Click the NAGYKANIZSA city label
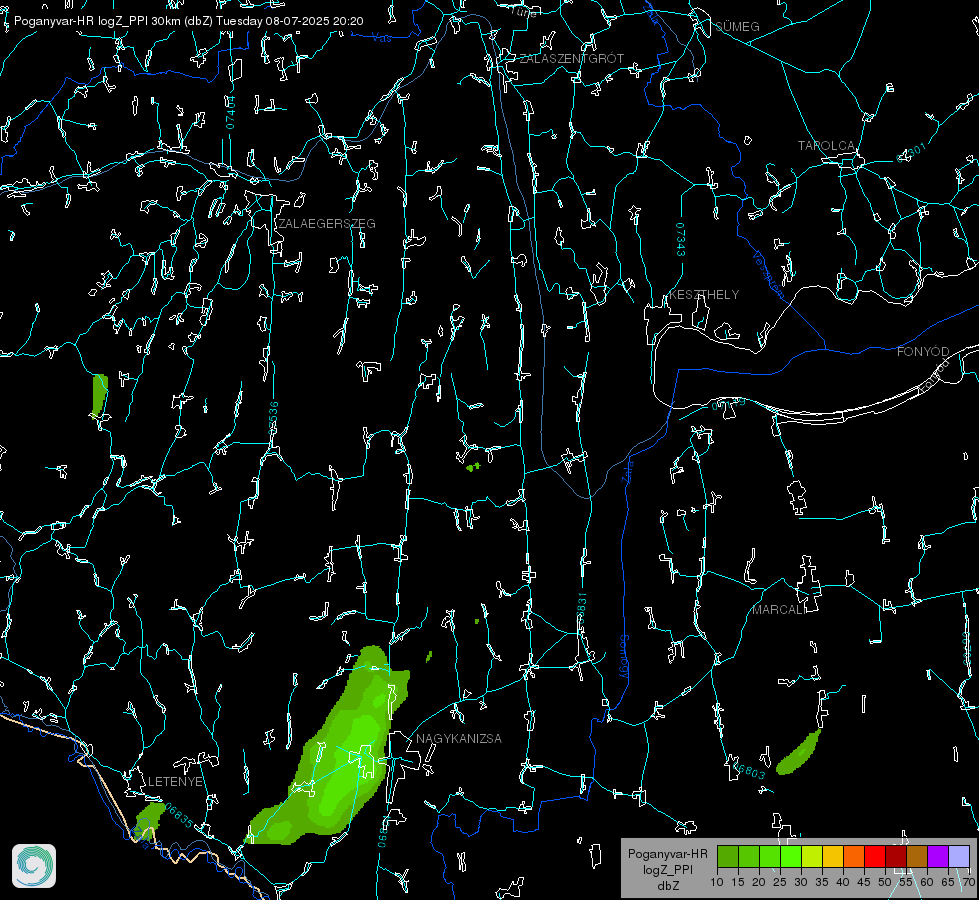The height and width of the screenshot is (900, 979). 459,739
